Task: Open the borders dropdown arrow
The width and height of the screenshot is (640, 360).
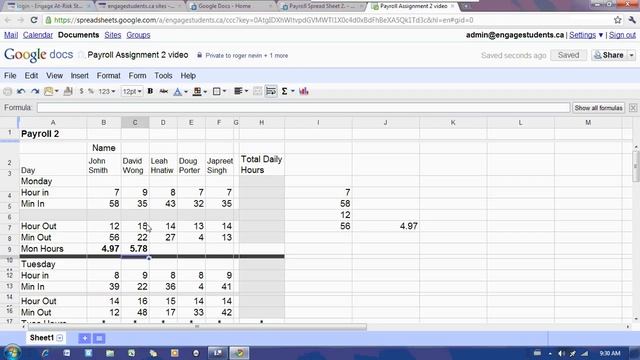Action: click(x=225, y=92)
